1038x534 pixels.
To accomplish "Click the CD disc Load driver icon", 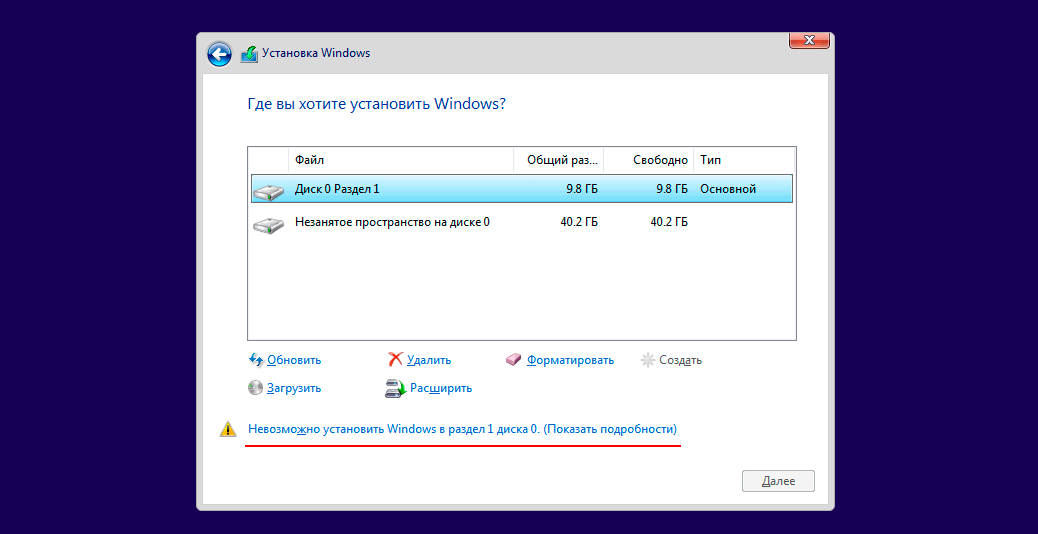I will [x=256, y=388].
